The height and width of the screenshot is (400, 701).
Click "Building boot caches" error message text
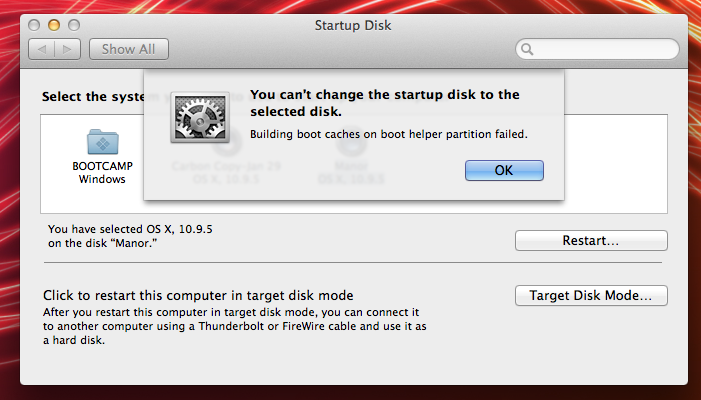pos(388,133)
